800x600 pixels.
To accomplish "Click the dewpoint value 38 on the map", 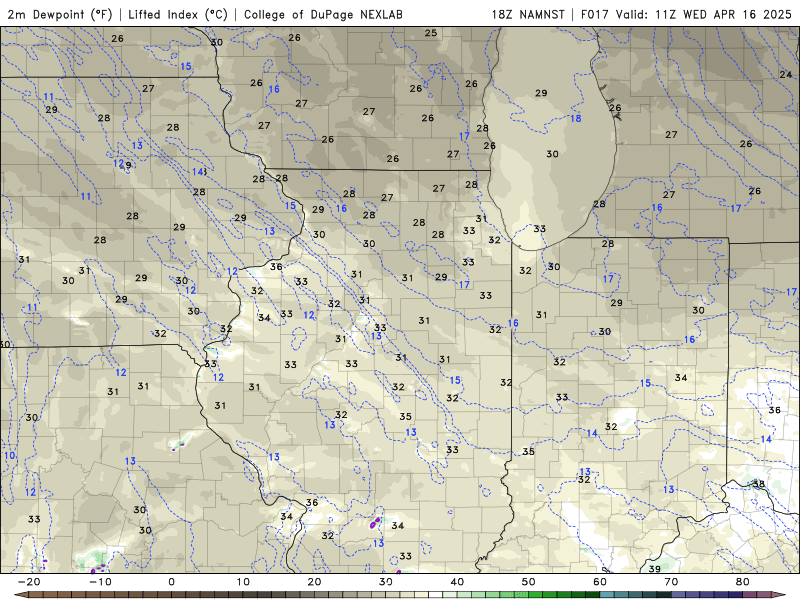I will point(759,484).
